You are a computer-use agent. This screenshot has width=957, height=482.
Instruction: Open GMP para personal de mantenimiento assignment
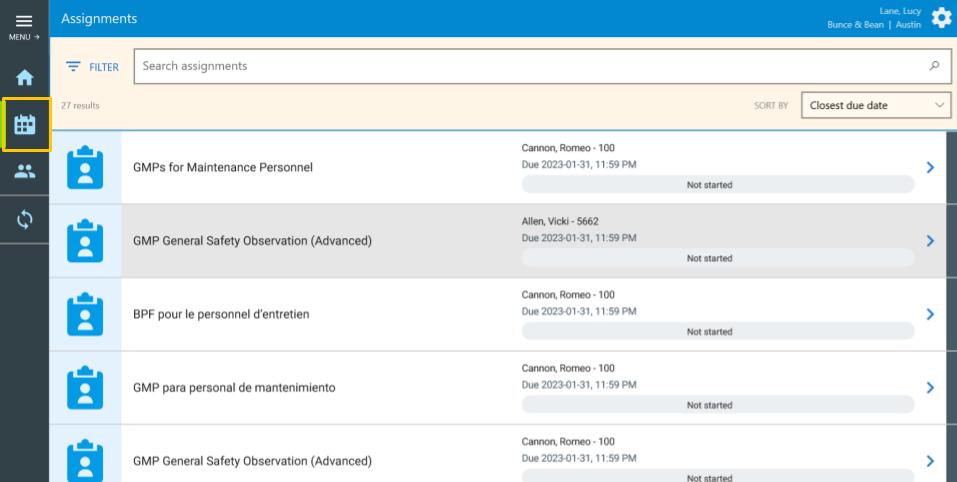pos(234,387)
